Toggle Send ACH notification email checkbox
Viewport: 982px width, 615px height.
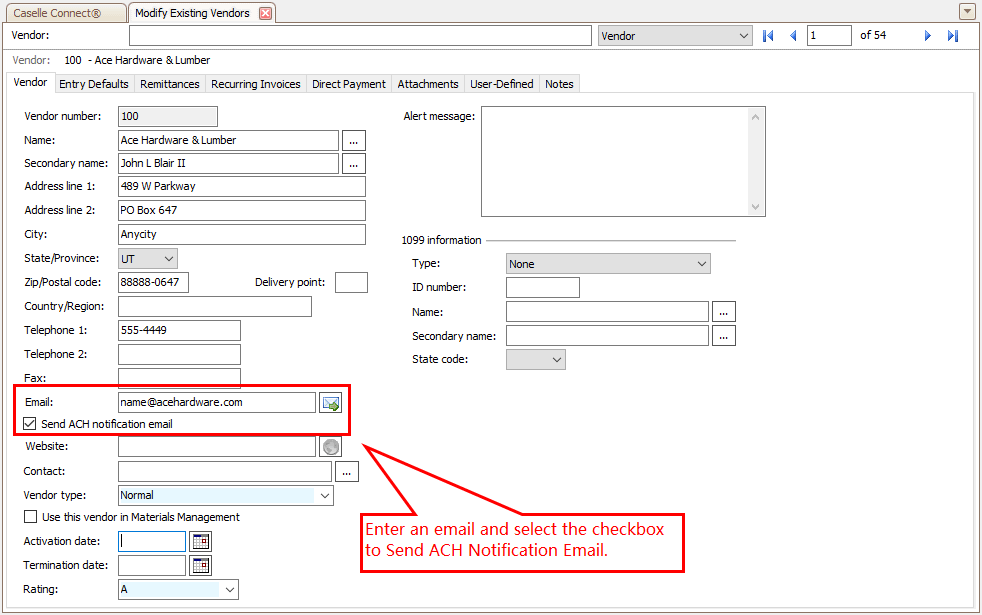(x=29, y=424)
